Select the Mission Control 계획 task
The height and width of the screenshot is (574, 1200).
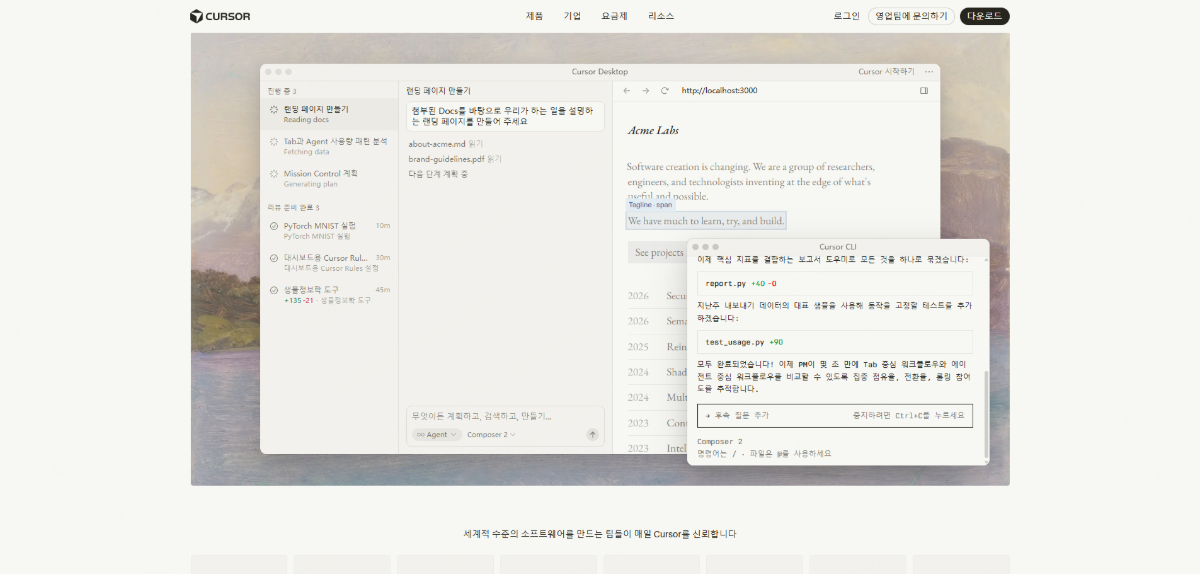tap(329, 178)
